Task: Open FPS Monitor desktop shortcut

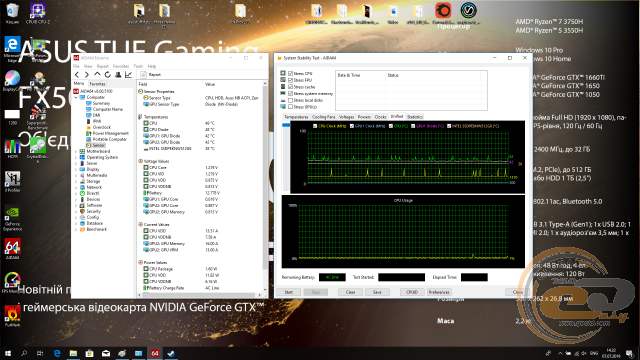Action: click(x=12, y=282)
